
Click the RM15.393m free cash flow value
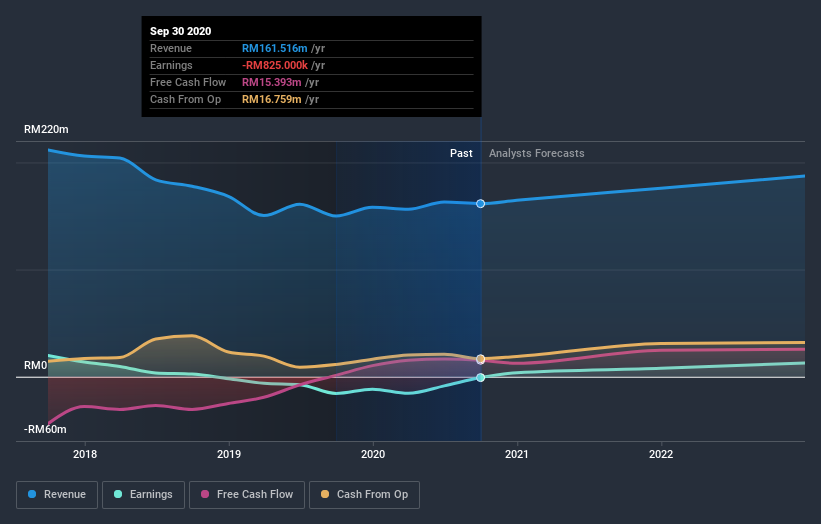click(272, 82)
